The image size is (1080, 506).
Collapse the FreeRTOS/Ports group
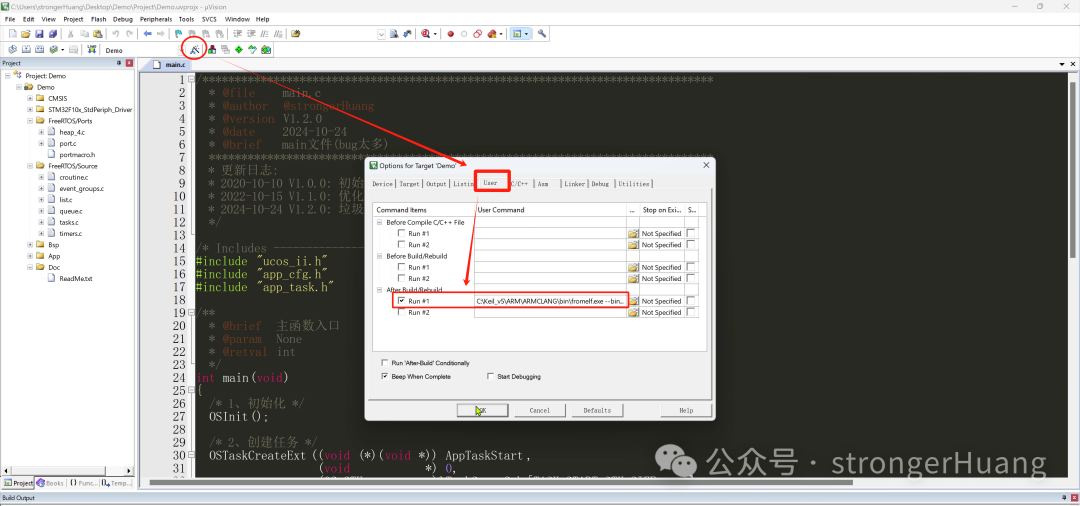click(30, 120)
